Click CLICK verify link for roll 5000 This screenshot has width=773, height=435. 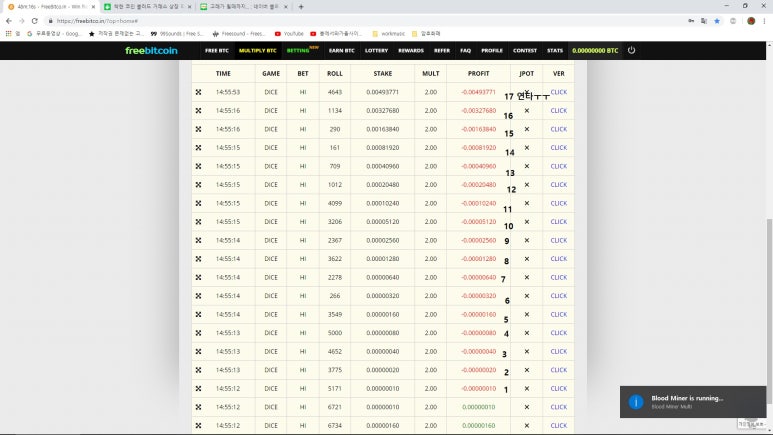click(559, 333)
